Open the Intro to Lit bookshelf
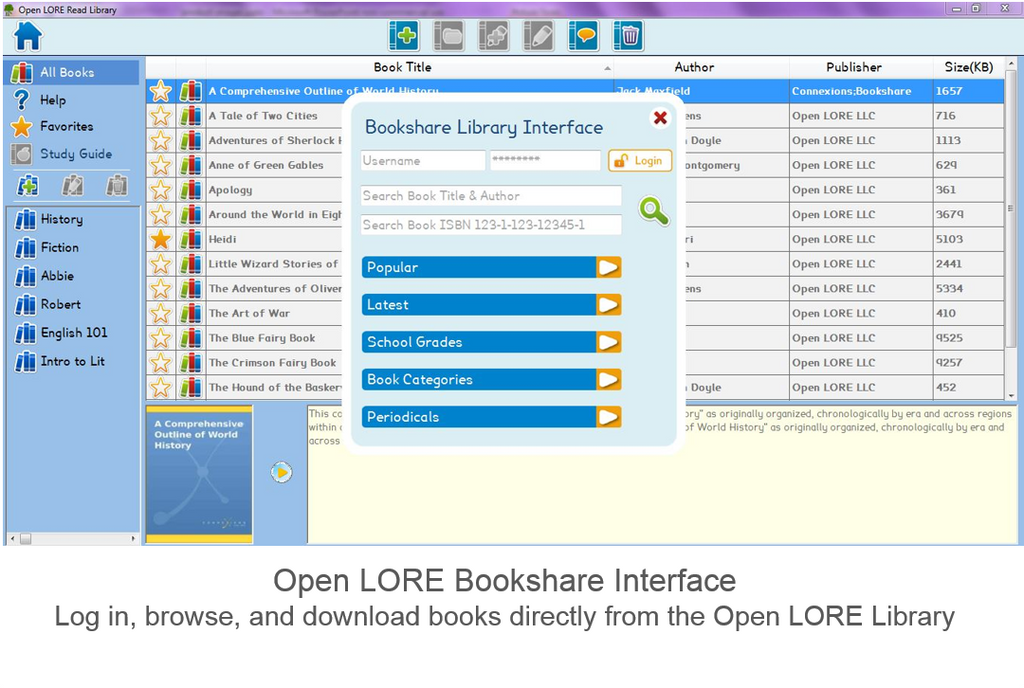Image resolution: width=1024 pixels, height=688 pixels. click(x=60, y=362)
